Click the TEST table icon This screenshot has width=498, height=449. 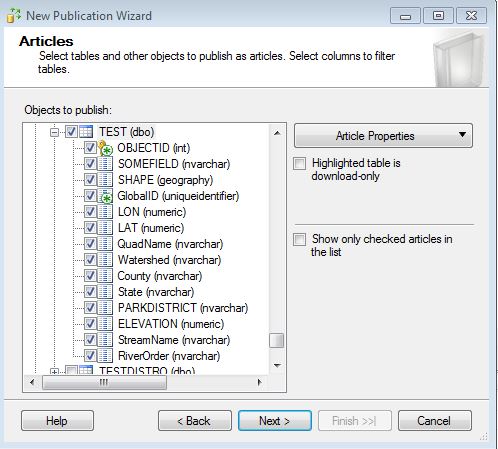(86, 132)
